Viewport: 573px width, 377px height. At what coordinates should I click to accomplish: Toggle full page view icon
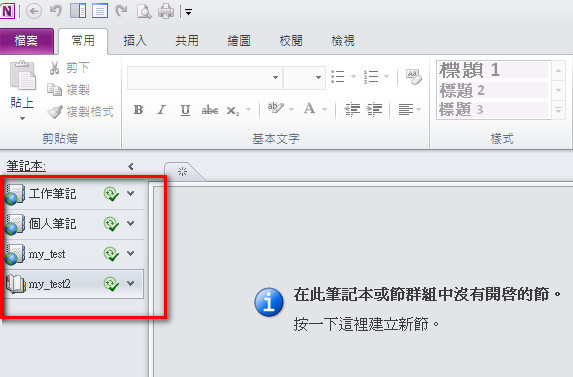[100, 11]
